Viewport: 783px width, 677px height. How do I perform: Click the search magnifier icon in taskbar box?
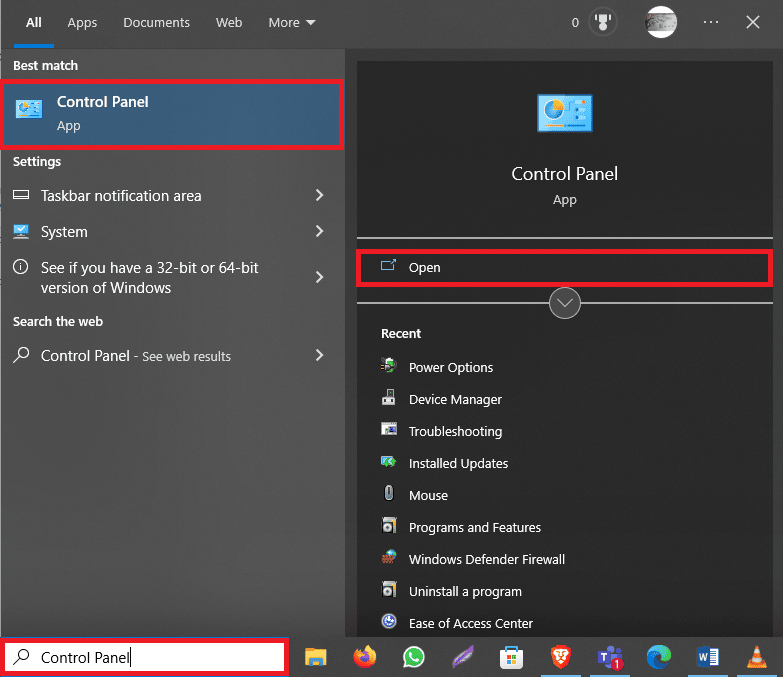click(x=21, y=657)
